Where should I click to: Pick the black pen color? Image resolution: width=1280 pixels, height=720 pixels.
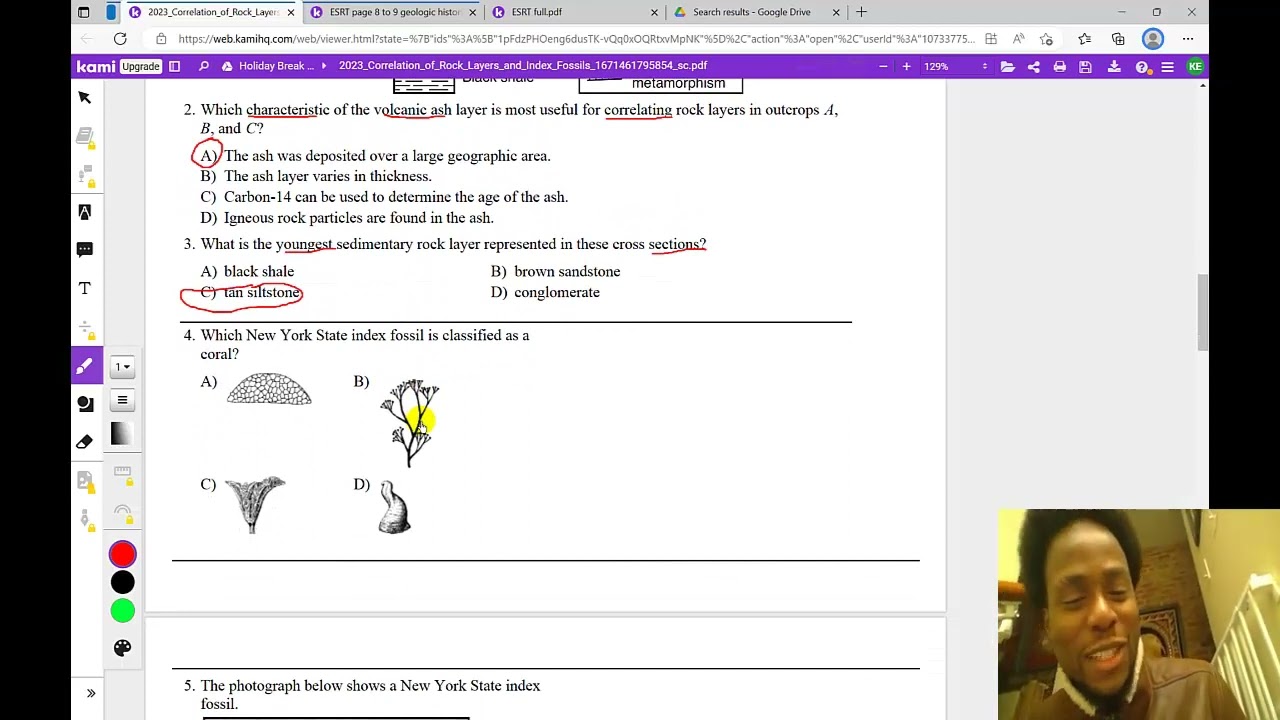tap(122, 582)
